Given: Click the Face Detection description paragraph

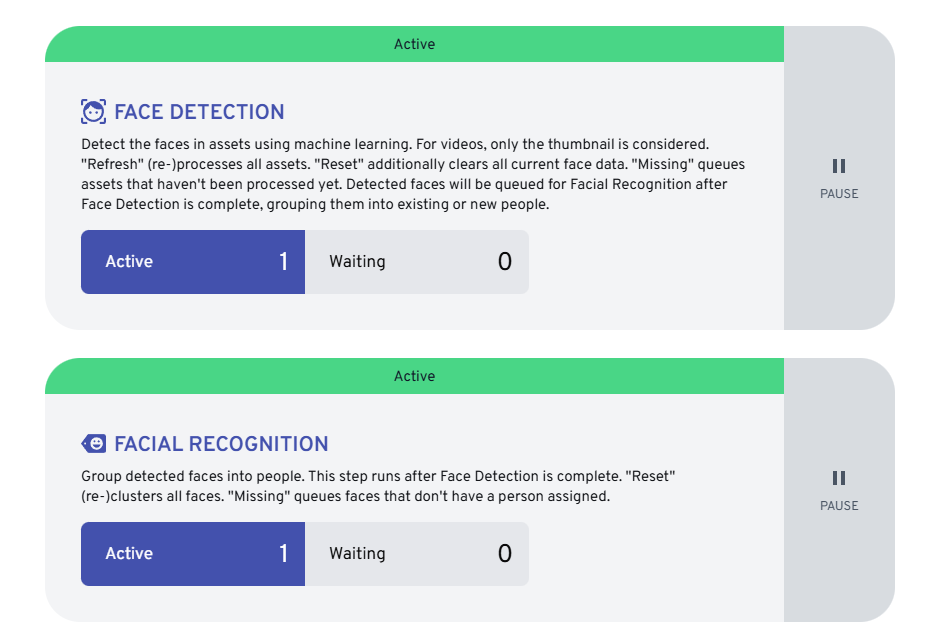Looking at the screenshot, I should pos(413,174).
